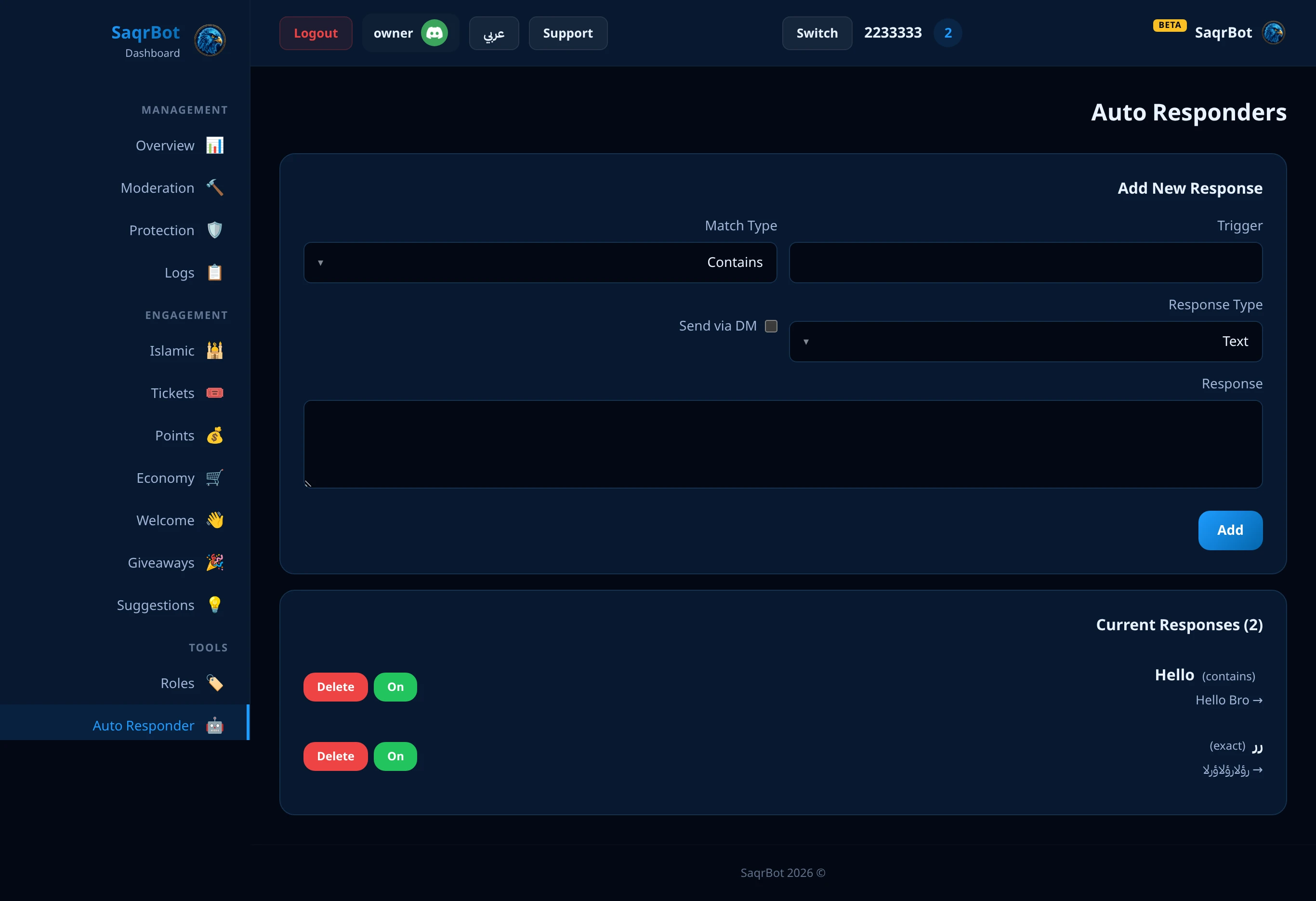Click the 'SaqrBot 2026 ©' footer text
Screen dimensions: 1316x901
tap(783, 873)
